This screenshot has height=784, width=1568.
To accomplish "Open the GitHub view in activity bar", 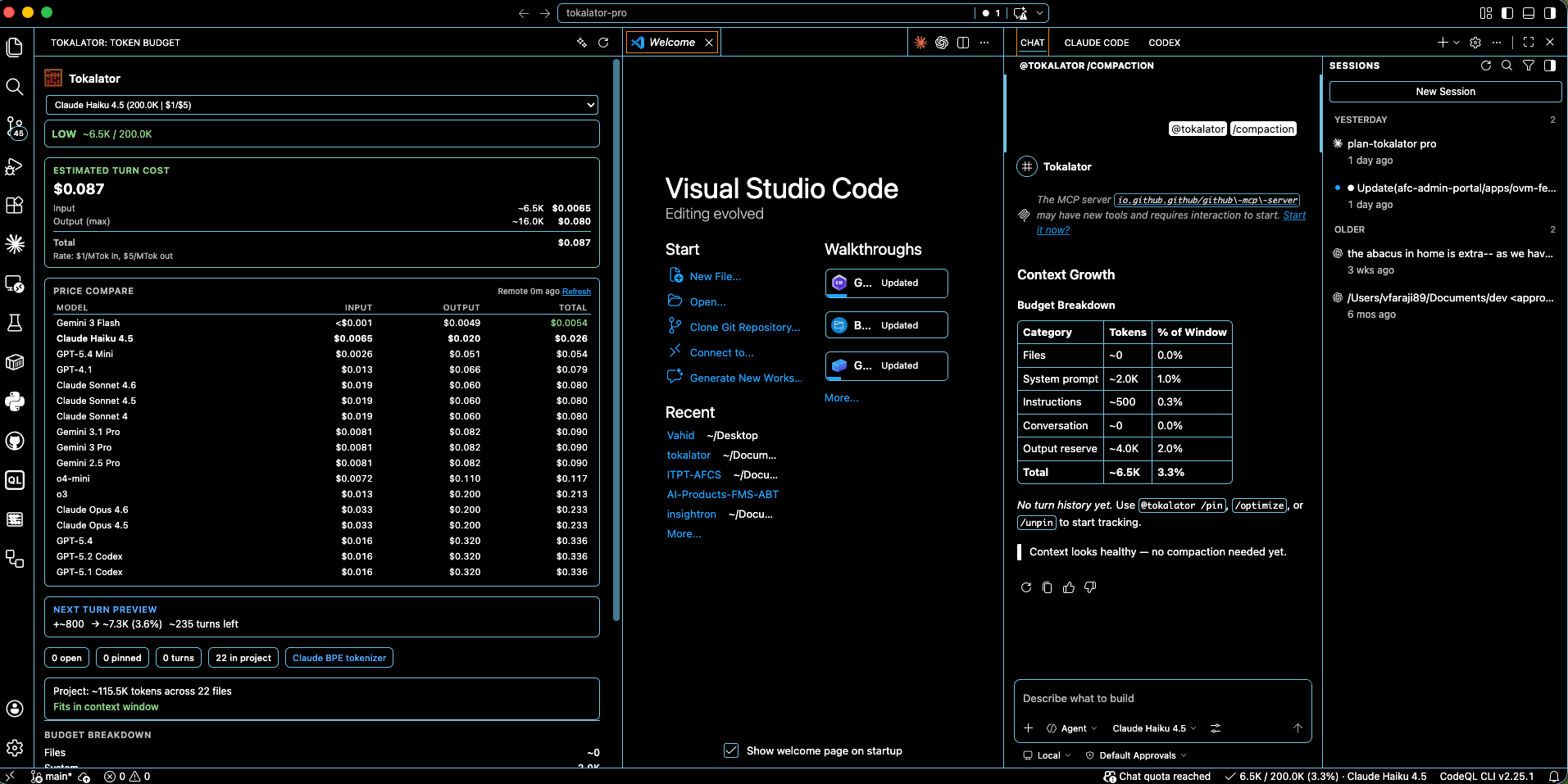I will tap(15, 441).
